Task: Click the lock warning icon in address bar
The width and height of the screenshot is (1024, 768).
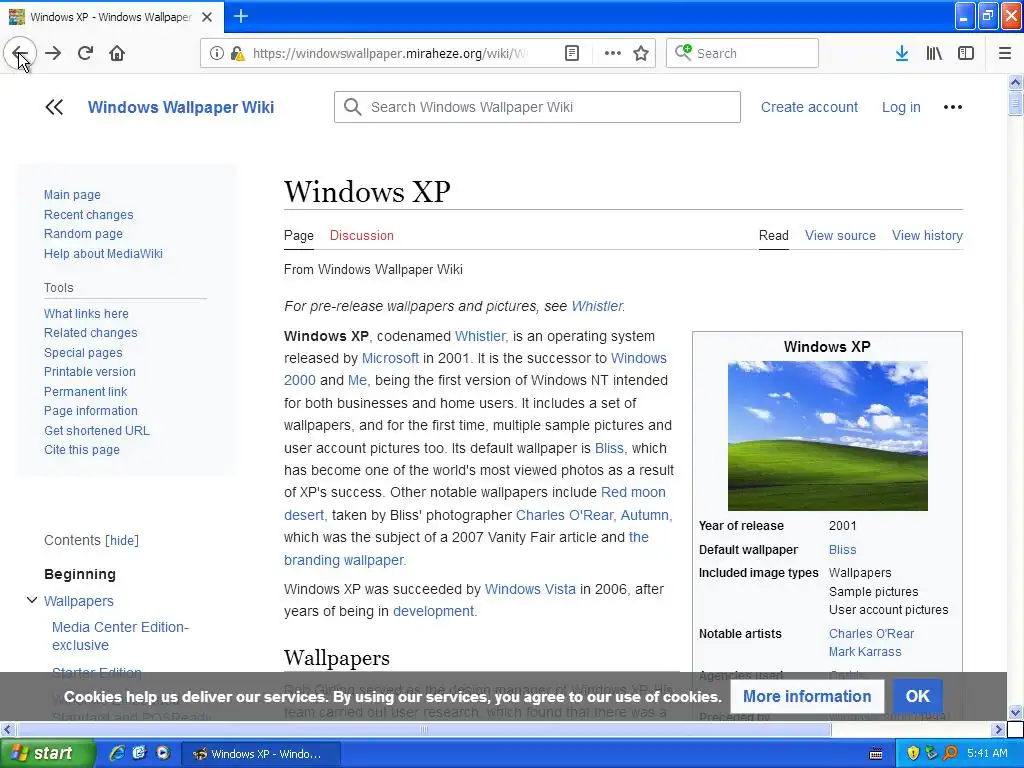Action: [x=237, y=53]
